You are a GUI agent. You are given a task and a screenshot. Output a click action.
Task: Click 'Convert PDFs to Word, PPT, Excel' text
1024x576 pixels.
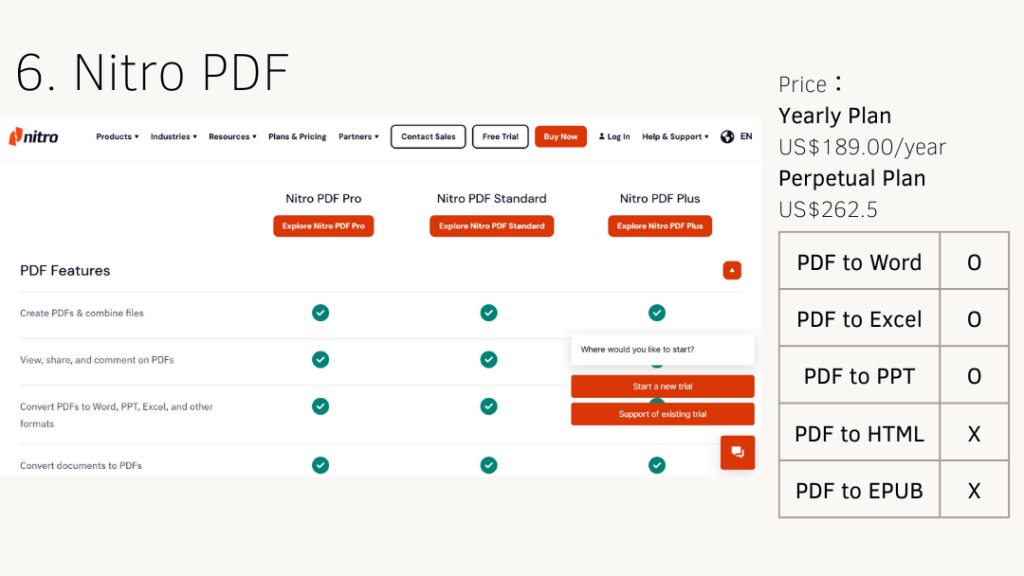click(116, 415)
